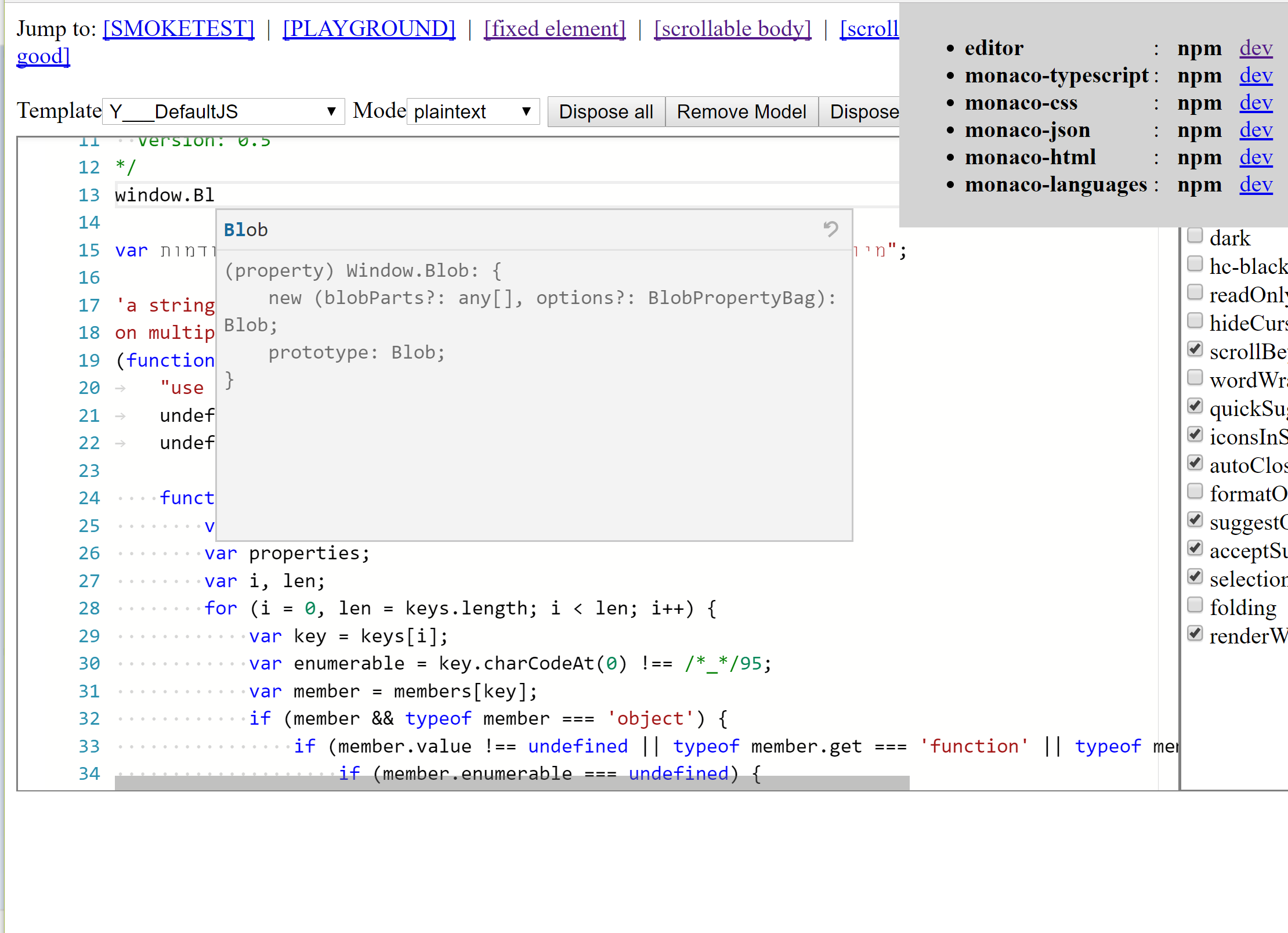Open the Template dropdown Y___DefaultJS
Image resolution: width=1288 pixels, height=933 pixels.
coord(223,111)
